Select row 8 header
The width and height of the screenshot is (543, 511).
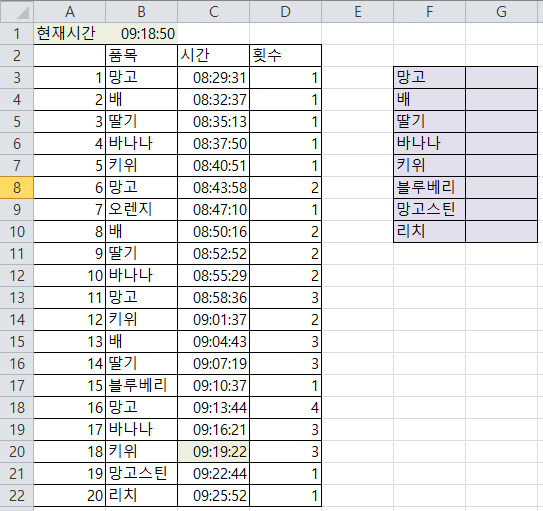click(17, 187)
